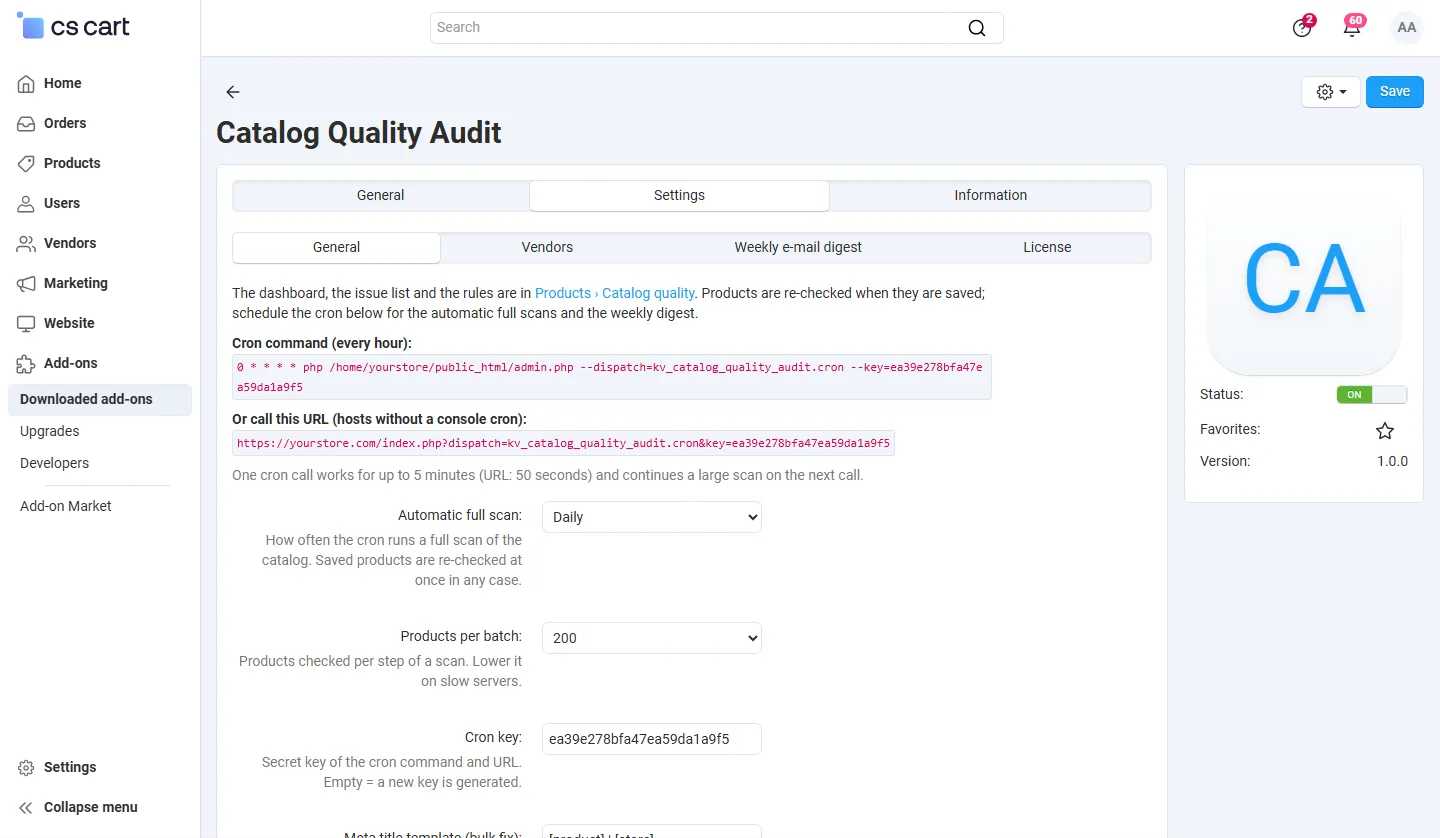Open the gear actions dropdown near Save
The width and height of the screenshot is (1440, 838).
(1331, 92)
